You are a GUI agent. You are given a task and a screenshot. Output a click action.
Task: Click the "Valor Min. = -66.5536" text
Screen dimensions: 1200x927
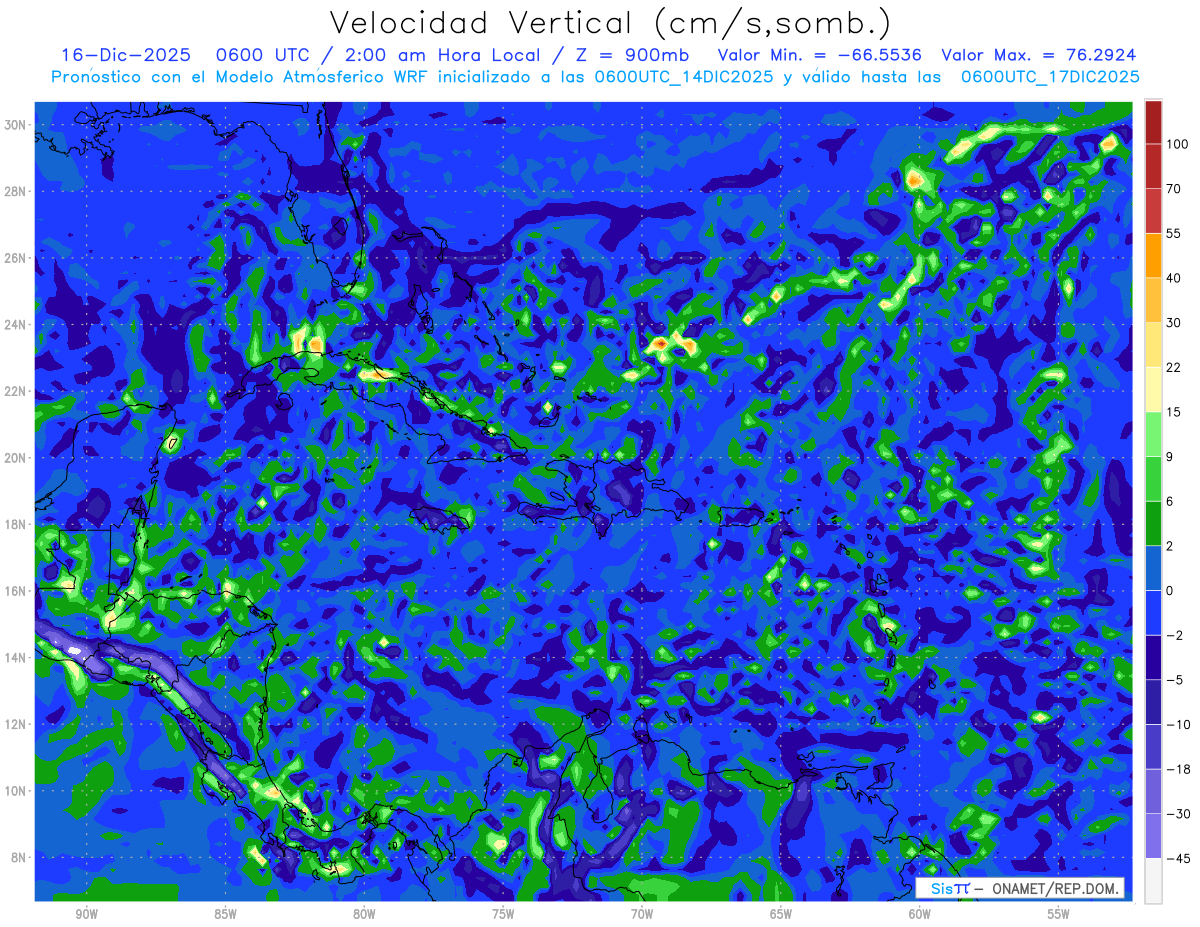tap(820, 55)
